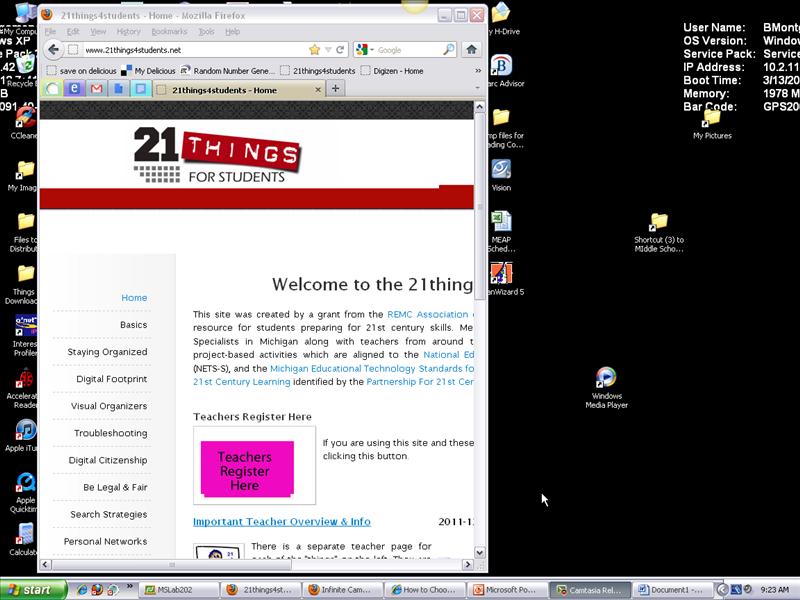Expand hidden system tray icons arrow

point(722,590)
